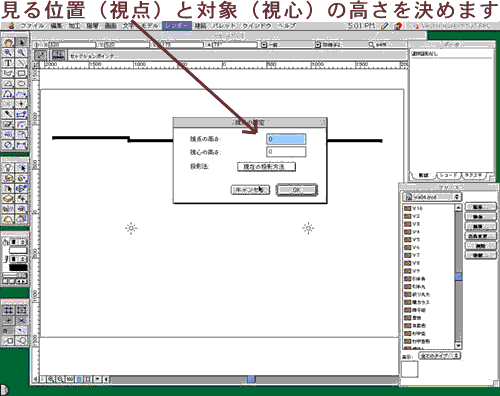
Task: Click the viewer height input field
Action: 286,139
